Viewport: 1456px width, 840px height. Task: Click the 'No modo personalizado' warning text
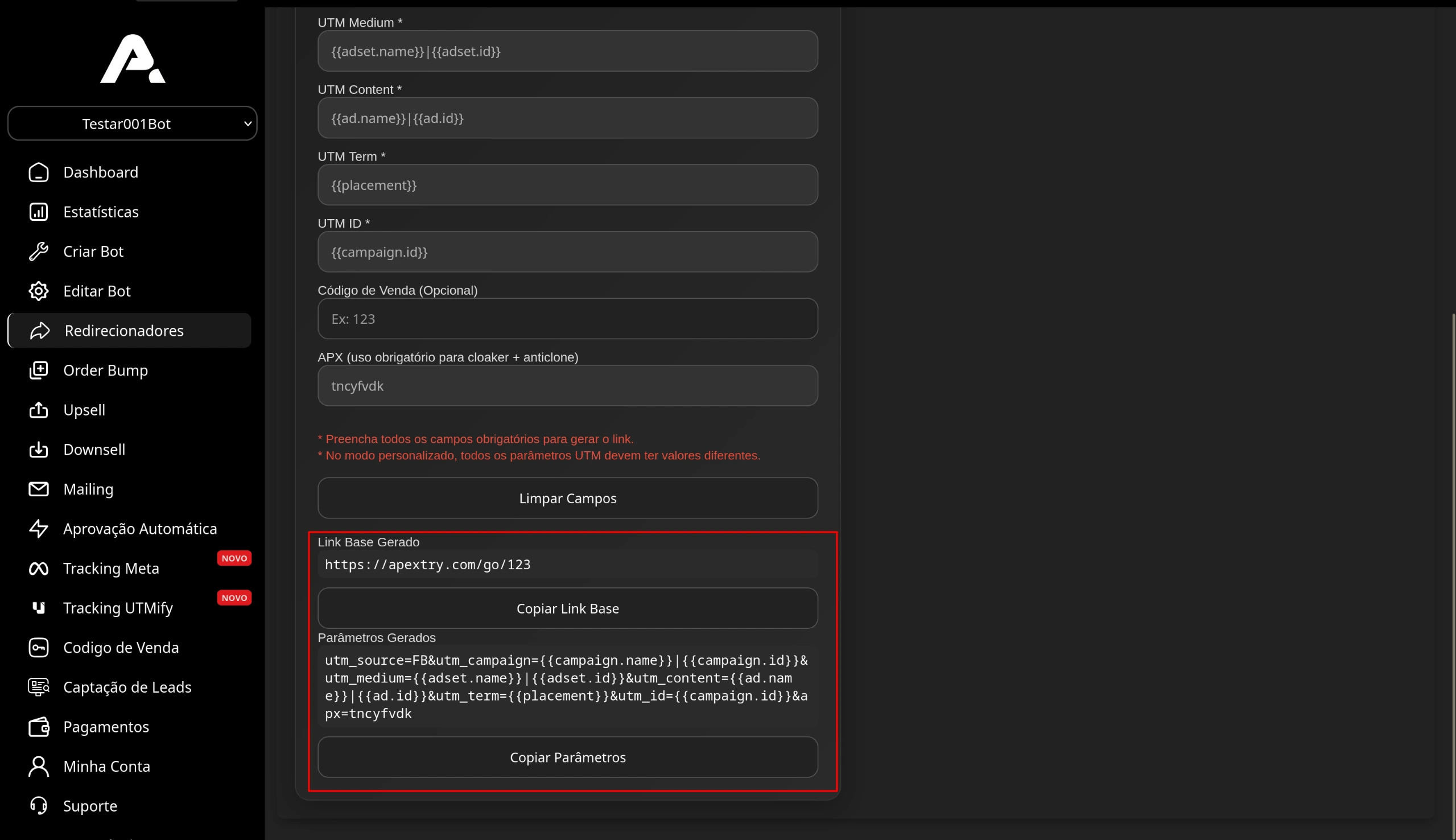click(x=539, y=456)
